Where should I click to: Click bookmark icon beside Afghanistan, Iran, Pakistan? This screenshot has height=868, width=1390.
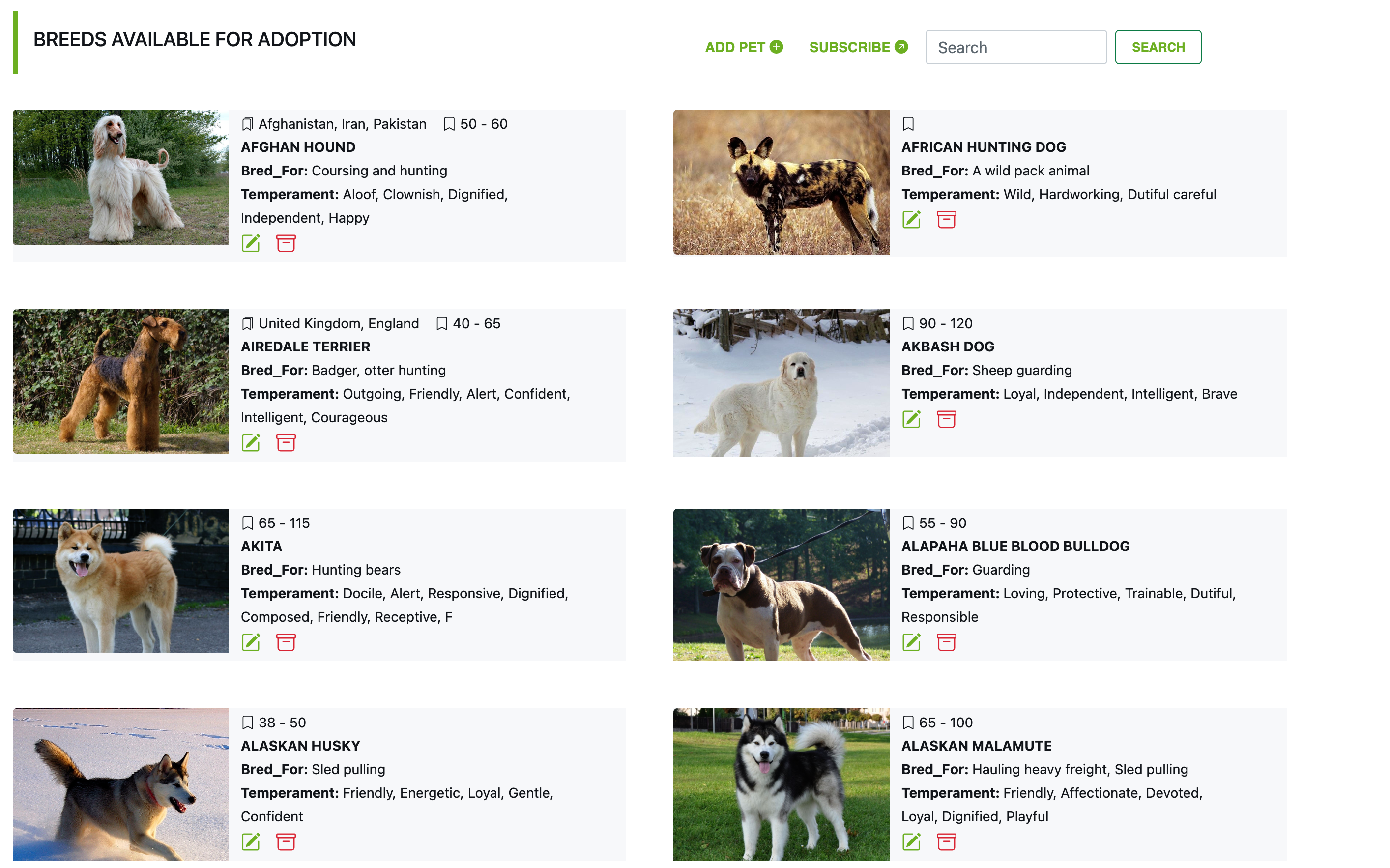click(247, 124)
